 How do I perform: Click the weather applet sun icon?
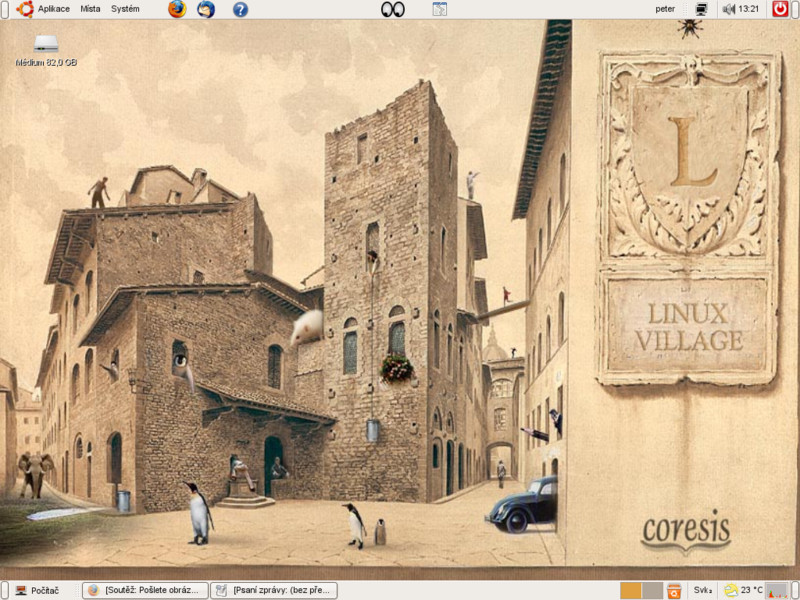coord(731,591)
